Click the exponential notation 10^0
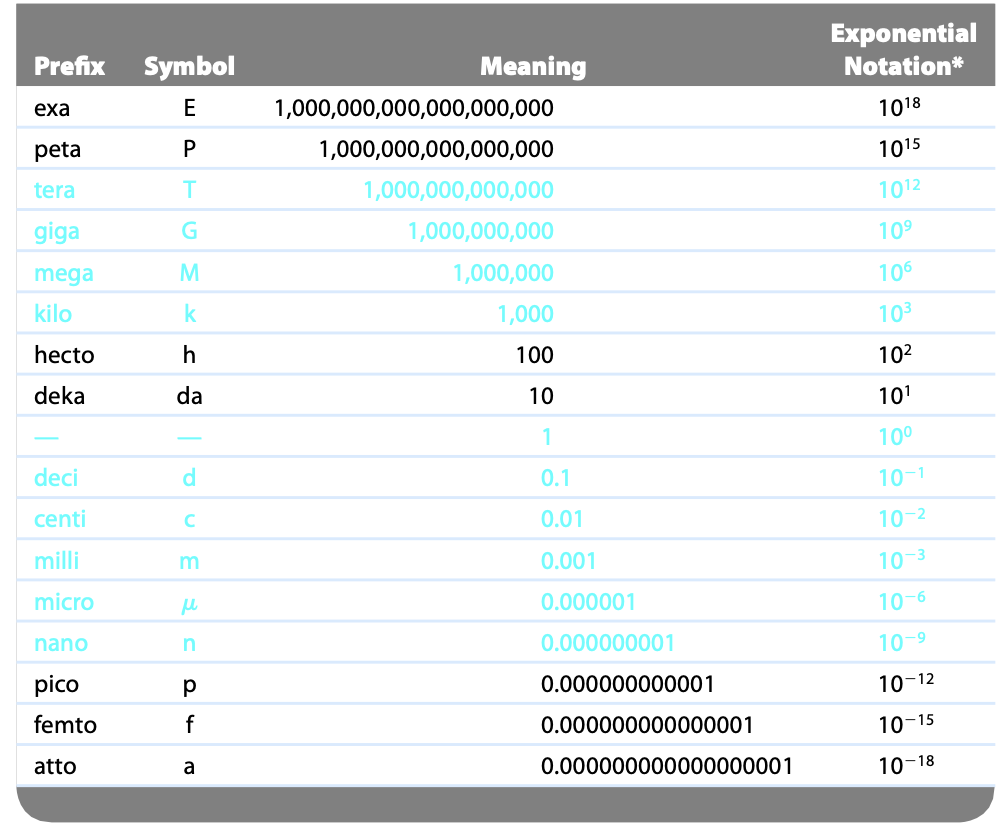The height and width of the screenshot is (830, 1008). point(895,436)
